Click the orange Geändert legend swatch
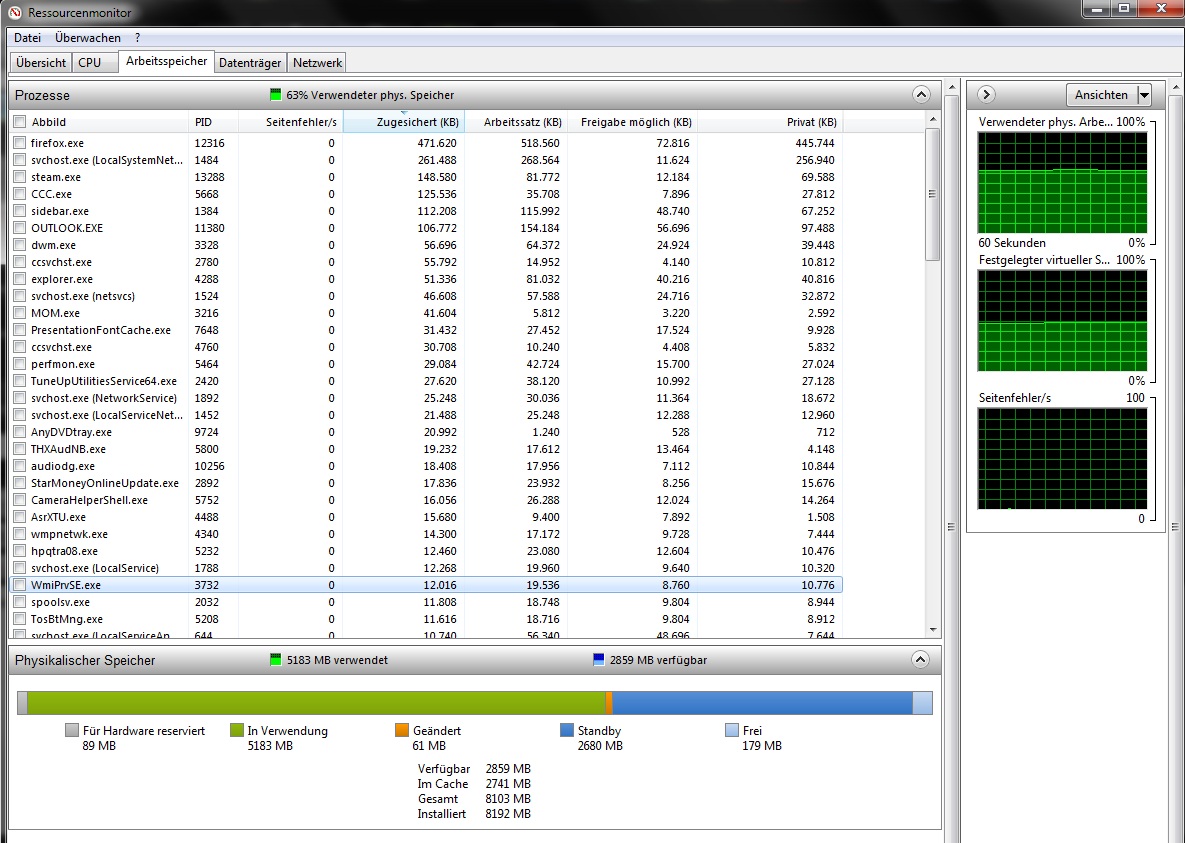1185x843 pixels. pyautogui.click(x=402, y=730)
